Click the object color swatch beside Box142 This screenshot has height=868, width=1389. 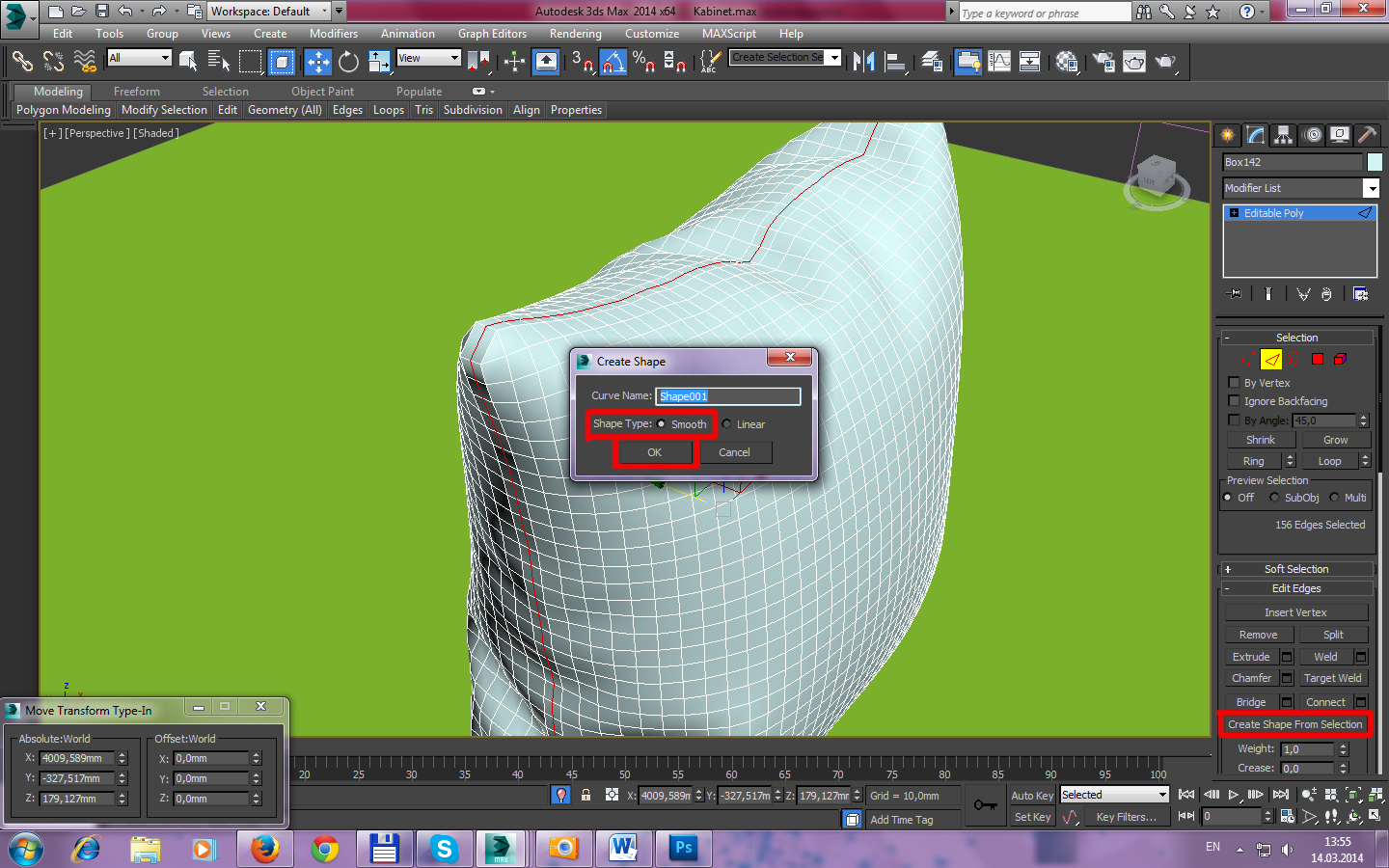click(1375, 162)
